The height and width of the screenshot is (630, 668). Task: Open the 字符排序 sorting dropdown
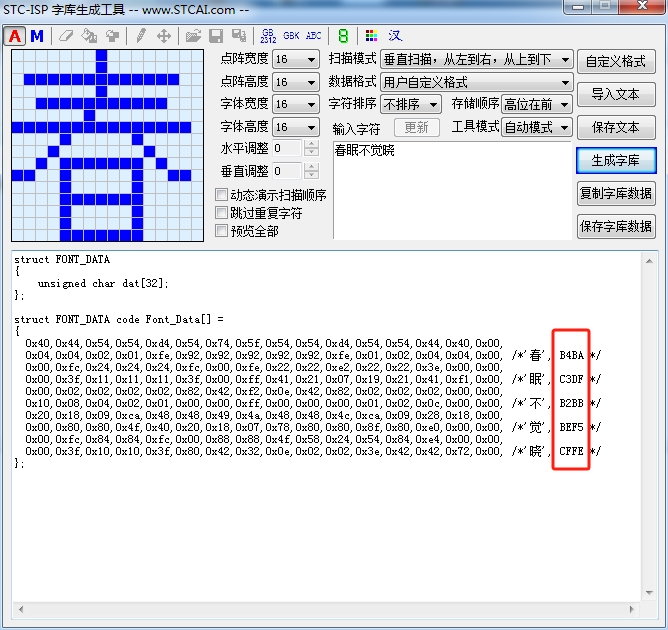(x=411, y=104)
